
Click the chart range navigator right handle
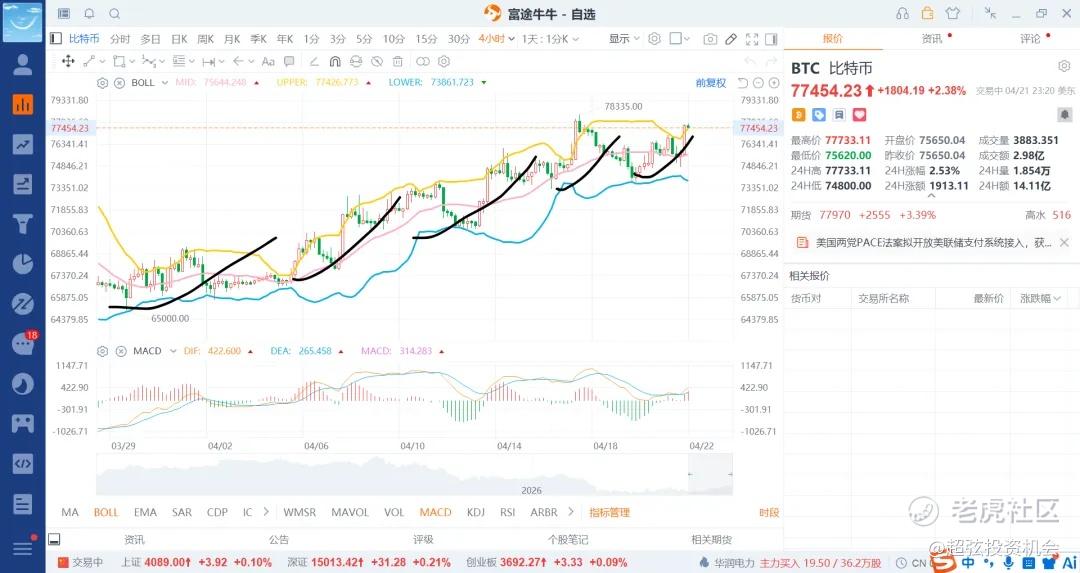click(730, 474)
